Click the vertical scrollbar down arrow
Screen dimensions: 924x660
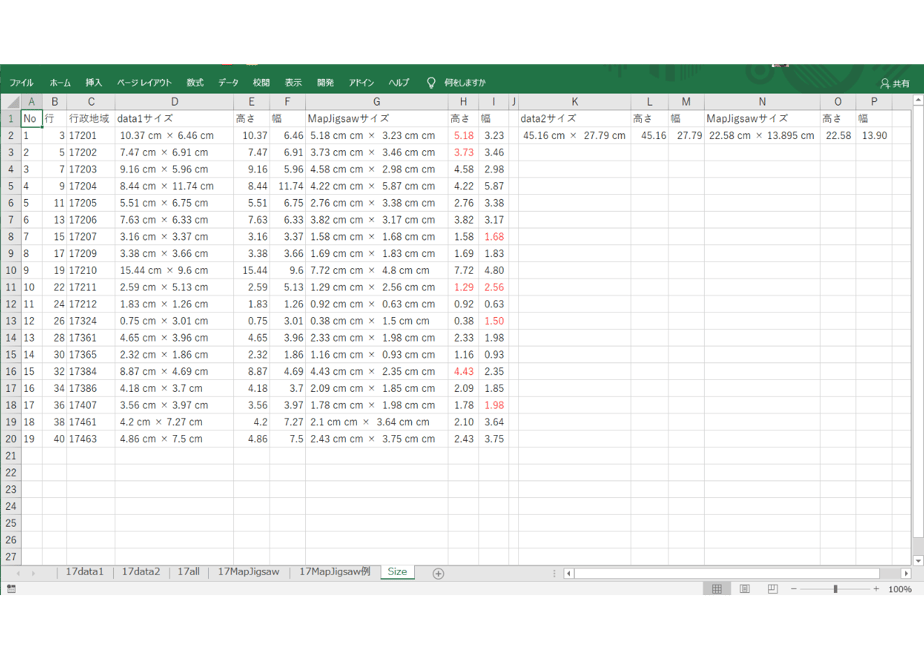click(x=918, y=560)
